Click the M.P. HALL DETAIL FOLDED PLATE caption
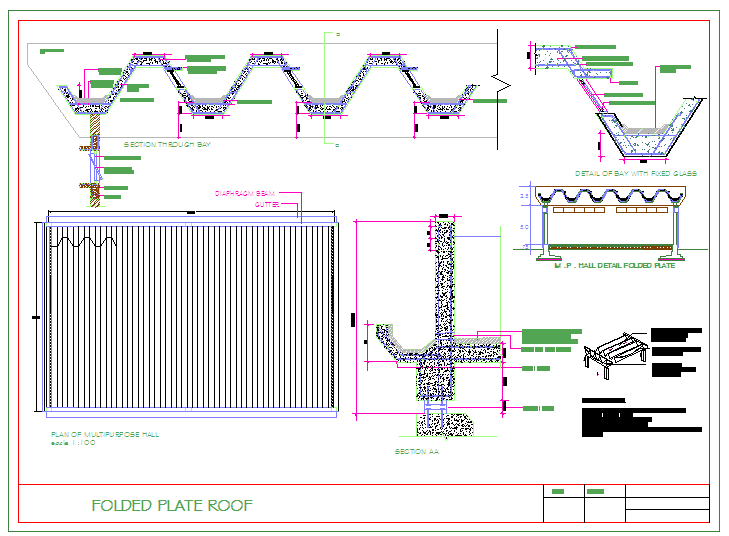 (x=614, y=265)
